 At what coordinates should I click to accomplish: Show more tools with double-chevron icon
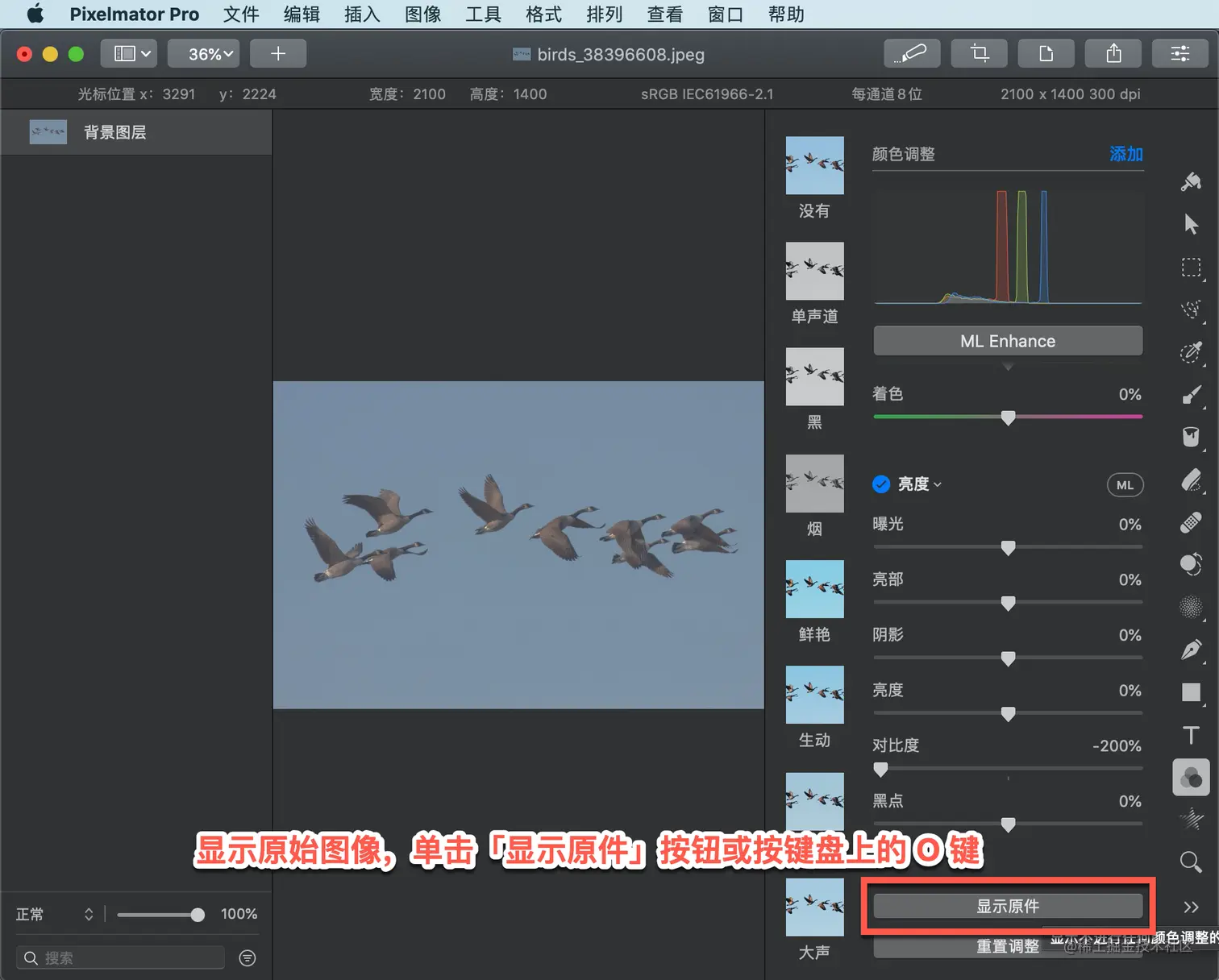pyautogui.click(x=1191, y=907)
